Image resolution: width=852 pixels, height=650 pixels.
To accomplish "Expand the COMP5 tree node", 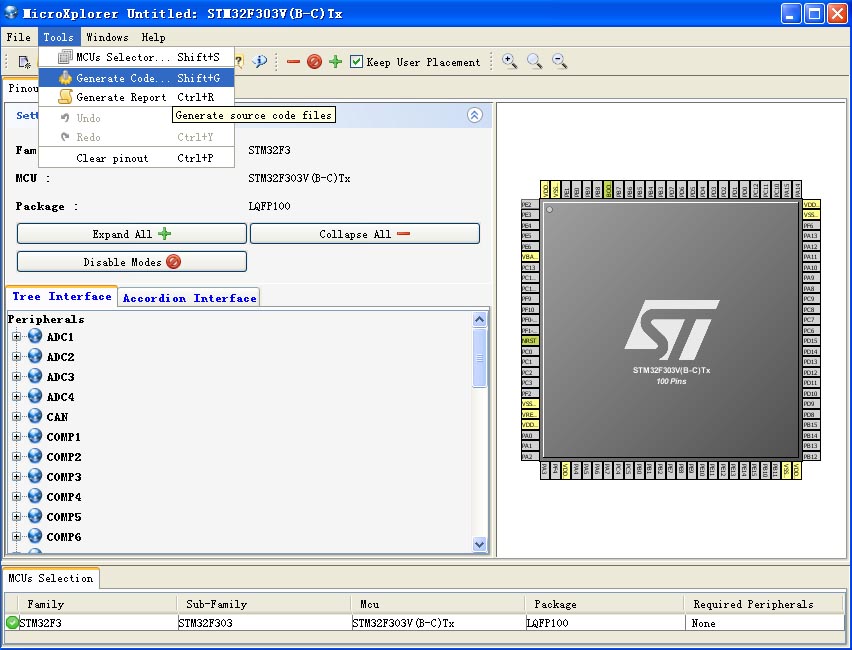I will click(x=16, y=516).
